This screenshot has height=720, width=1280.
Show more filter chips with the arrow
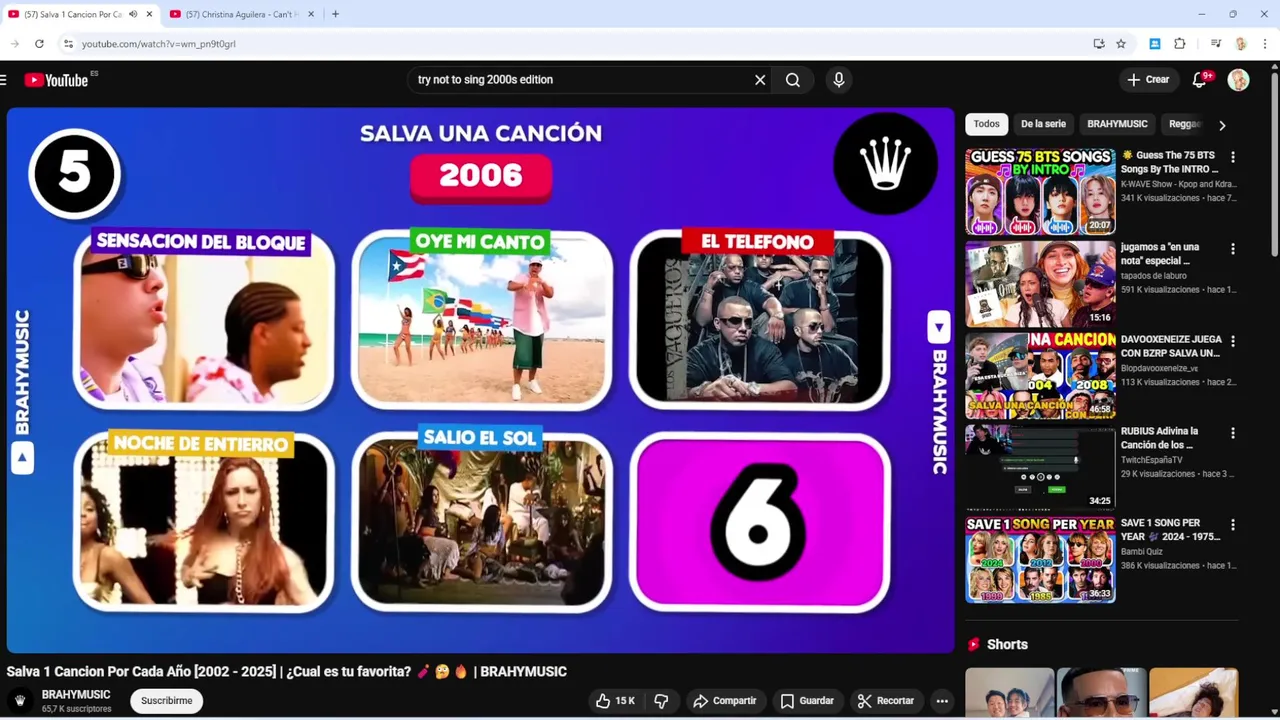click(1222, 125)
